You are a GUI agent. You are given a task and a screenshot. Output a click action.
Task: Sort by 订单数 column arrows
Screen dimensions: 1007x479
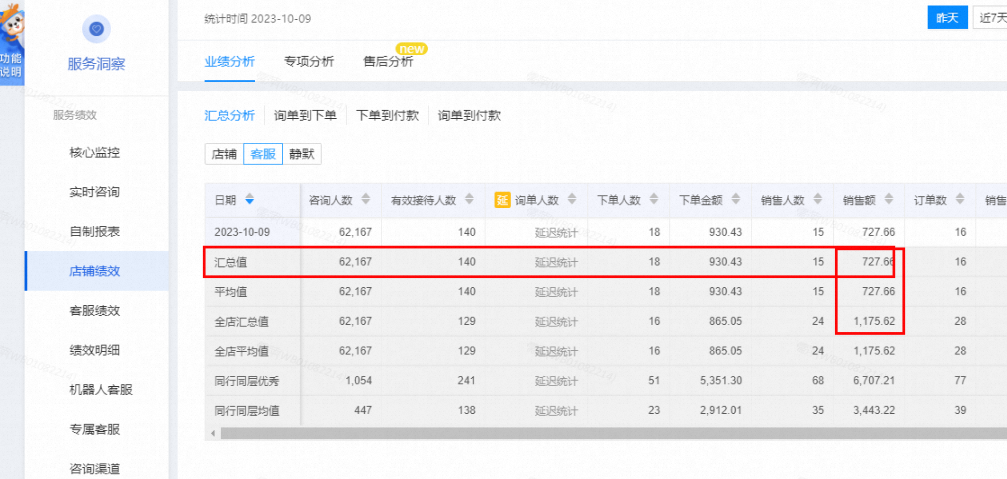pyautogui.click(x=960, y=200)
